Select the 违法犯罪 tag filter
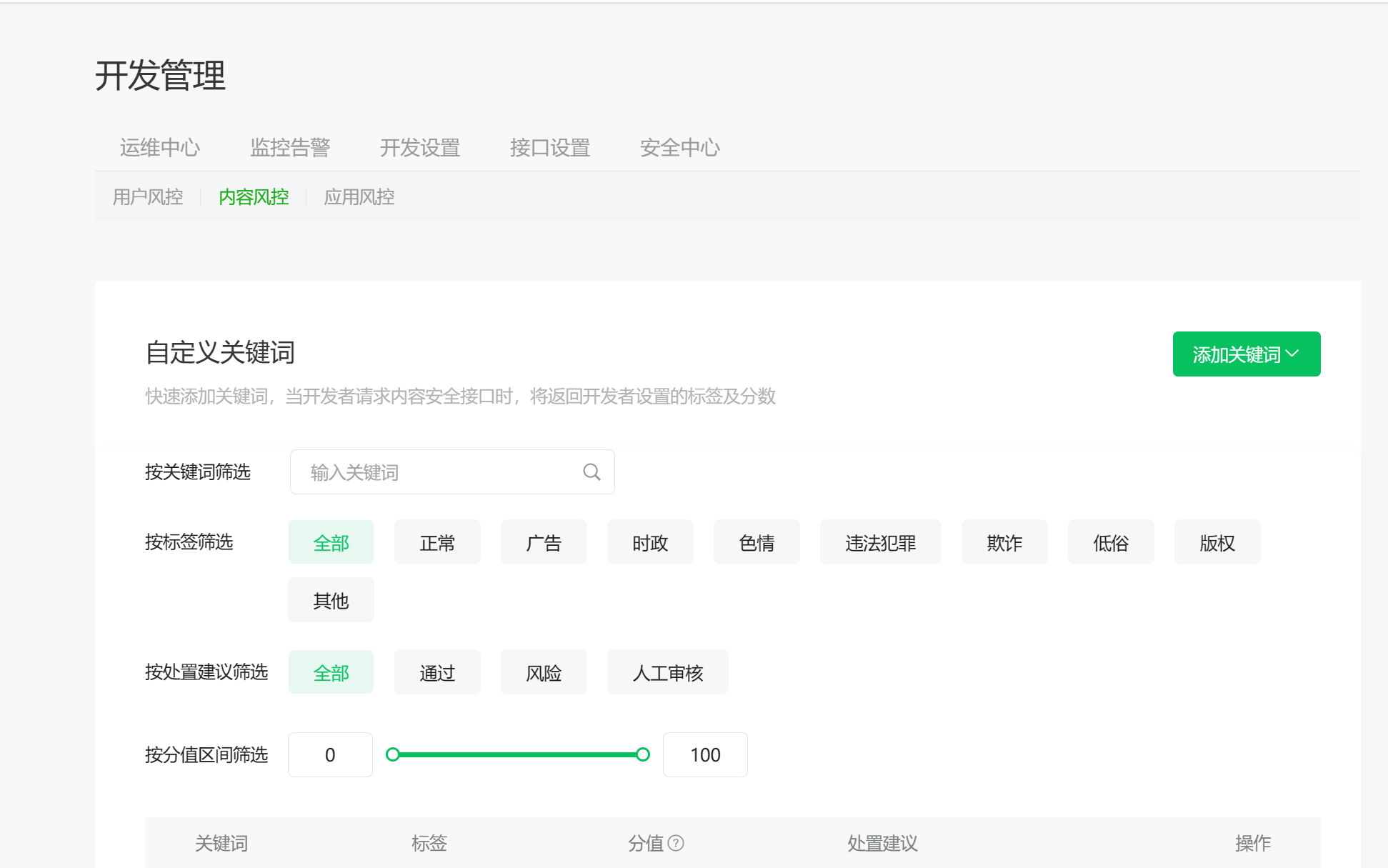 880,543
